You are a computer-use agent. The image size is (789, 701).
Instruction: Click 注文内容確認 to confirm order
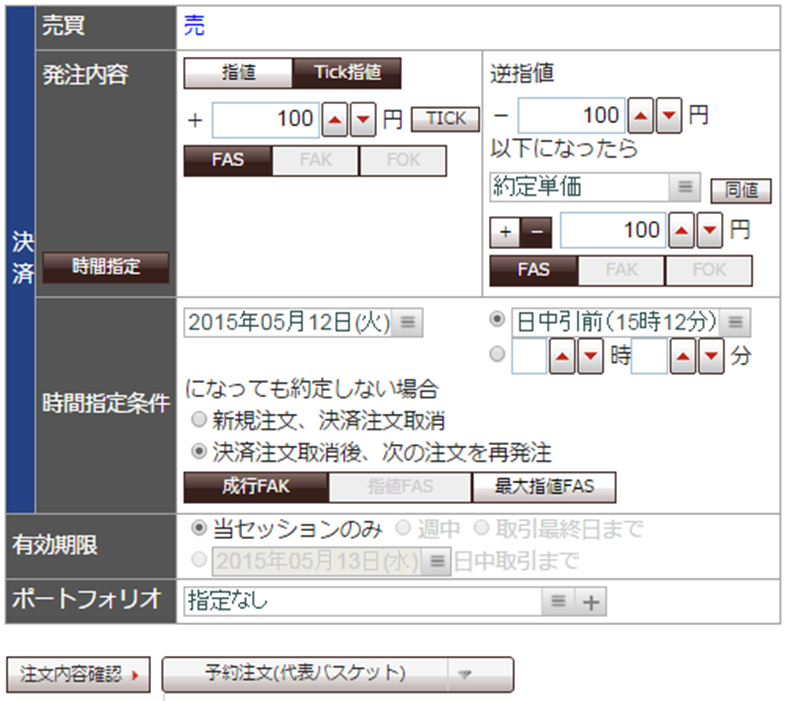(78, 674)
